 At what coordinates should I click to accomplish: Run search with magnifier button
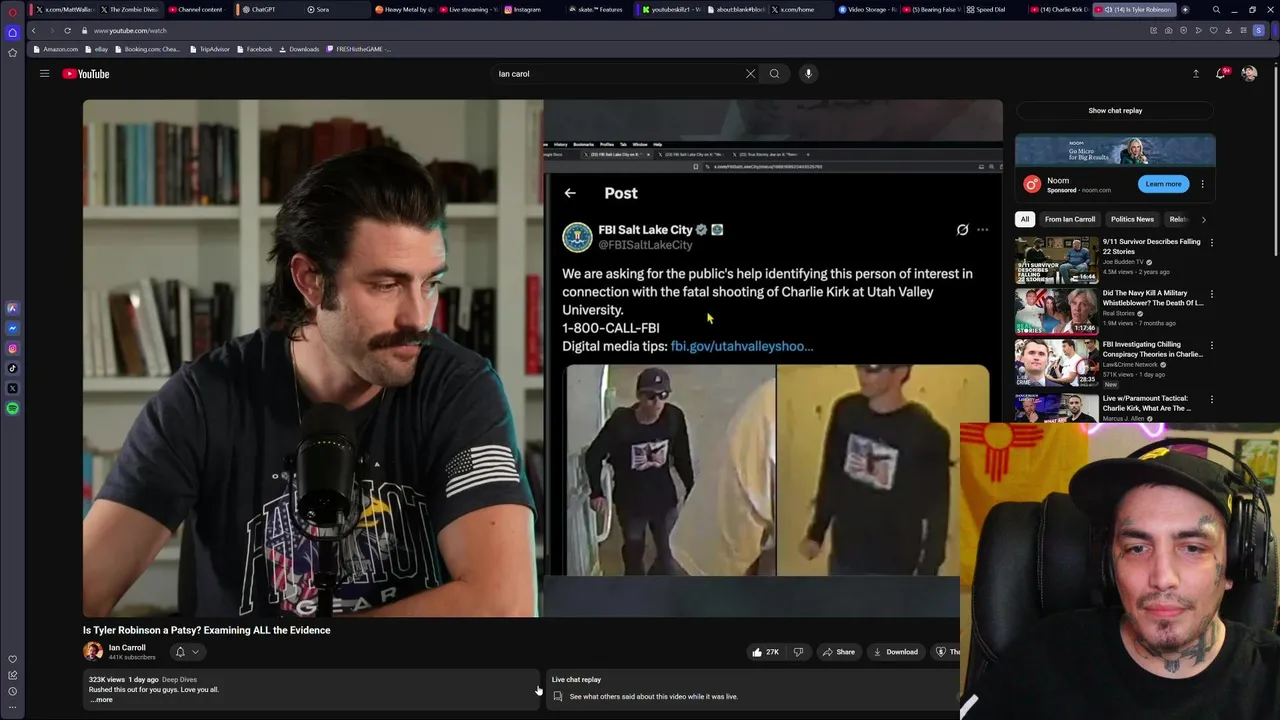point(774,73)
